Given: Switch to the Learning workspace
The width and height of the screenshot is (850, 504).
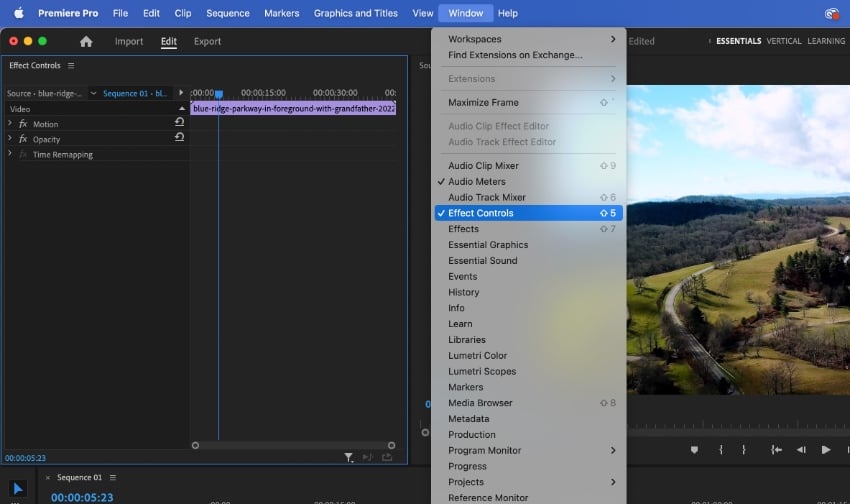Looking at the screenshot, I should (826, 41).
